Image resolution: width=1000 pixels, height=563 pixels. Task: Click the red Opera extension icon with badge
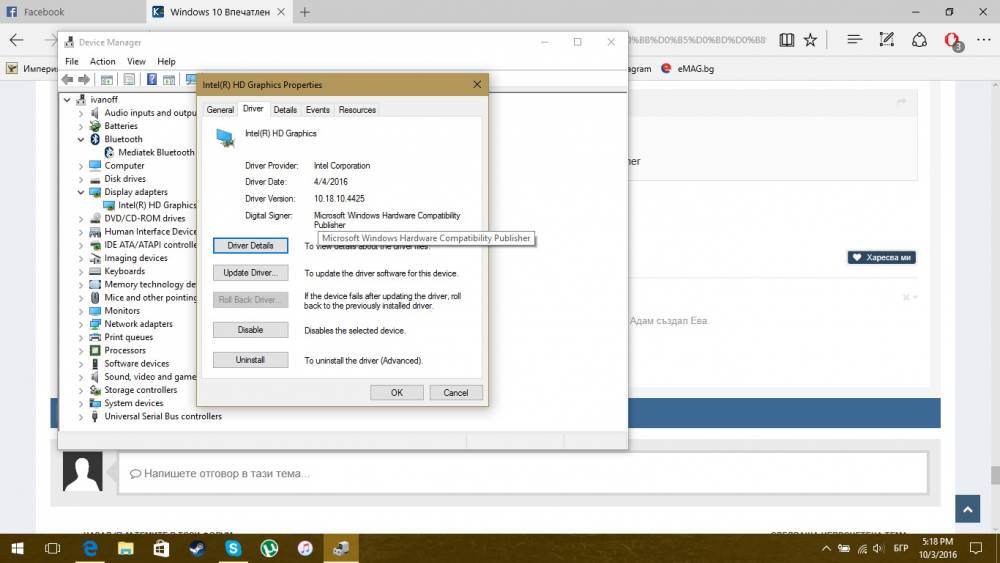pyautogui.click(x=952, y=41)
